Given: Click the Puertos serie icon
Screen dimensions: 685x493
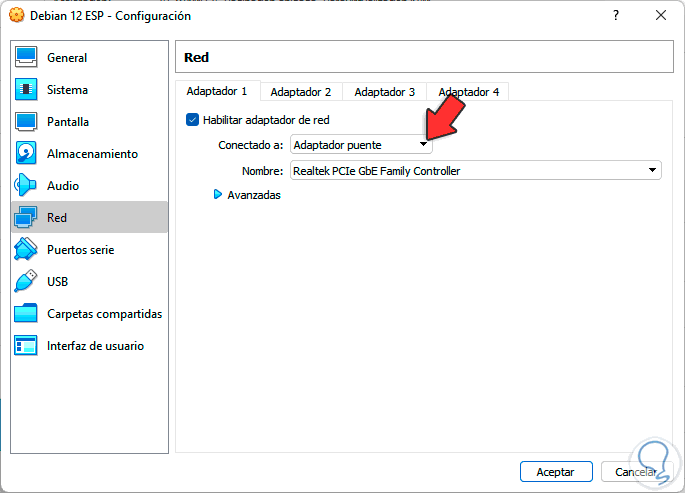Looking at the screenshot, I should pos(27,250).
